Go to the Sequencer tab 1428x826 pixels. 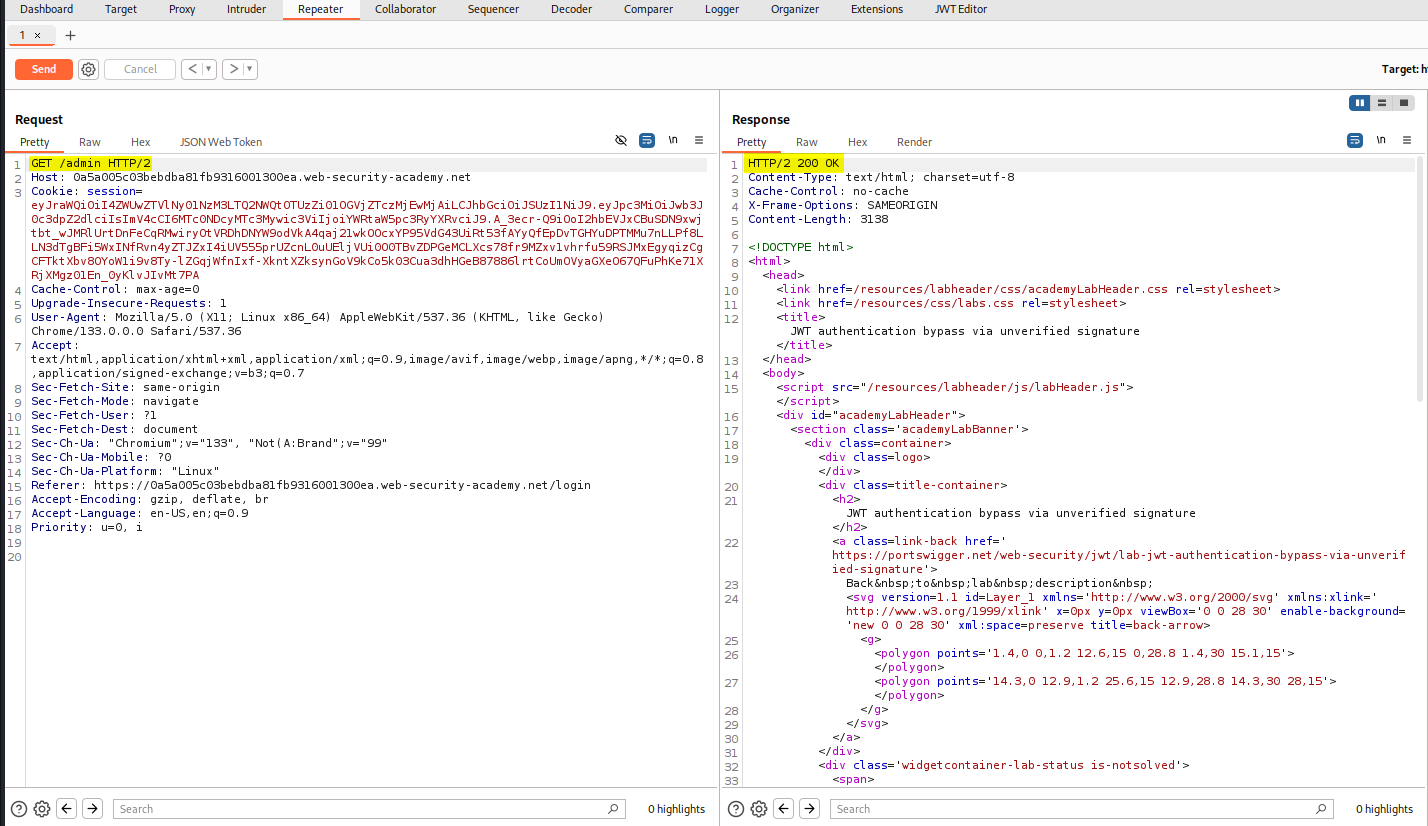point(494,9)
